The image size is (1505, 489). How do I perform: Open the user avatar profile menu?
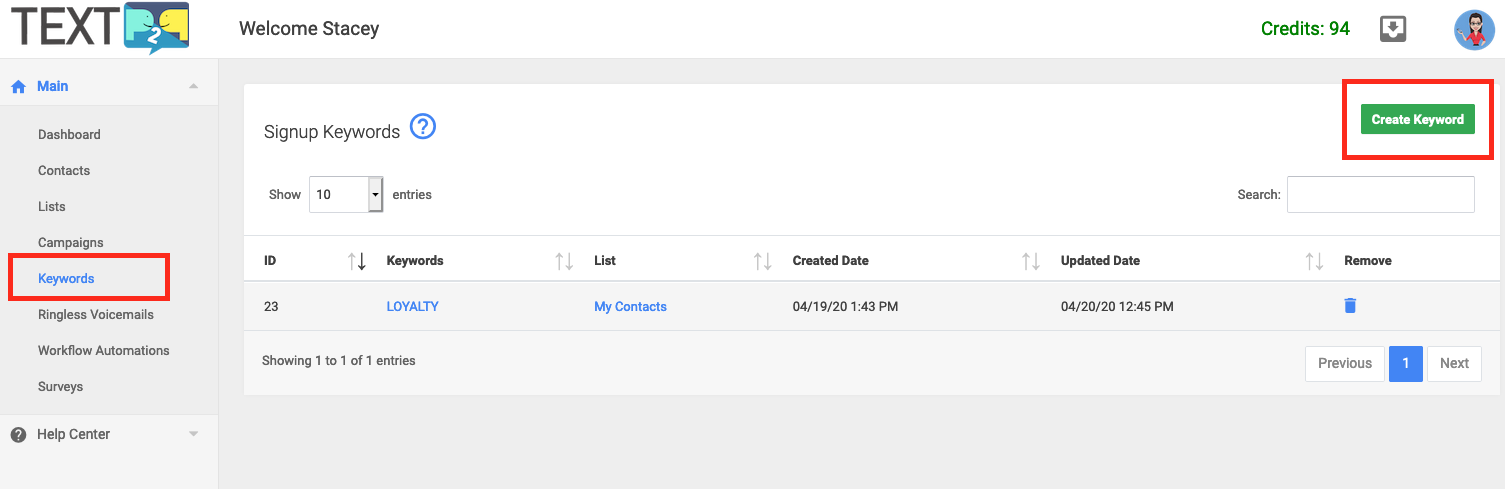point(1474,30)
